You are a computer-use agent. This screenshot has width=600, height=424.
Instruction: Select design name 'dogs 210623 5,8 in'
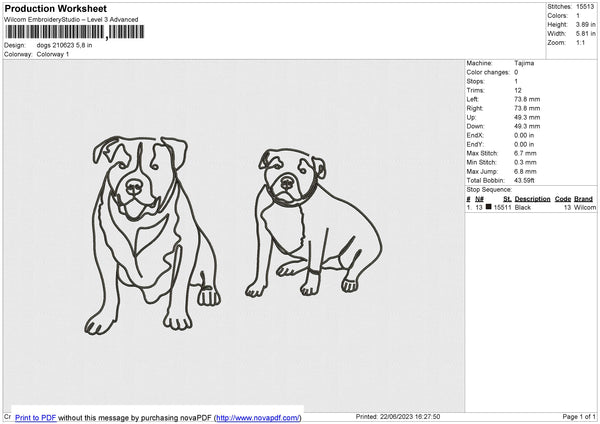pos(64,45)
